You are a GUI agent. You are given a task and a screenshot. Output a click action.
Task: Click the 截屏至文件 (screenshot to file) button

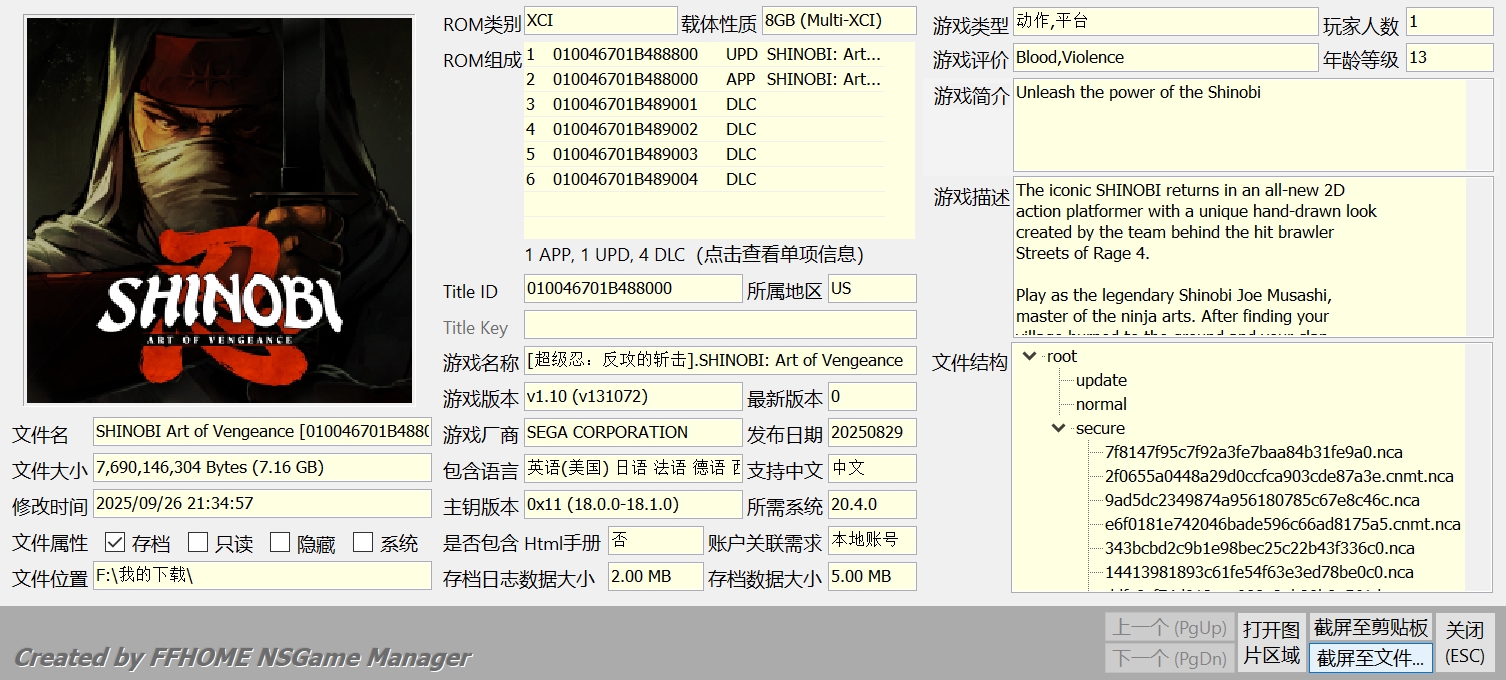click(x=1370, y=658)
